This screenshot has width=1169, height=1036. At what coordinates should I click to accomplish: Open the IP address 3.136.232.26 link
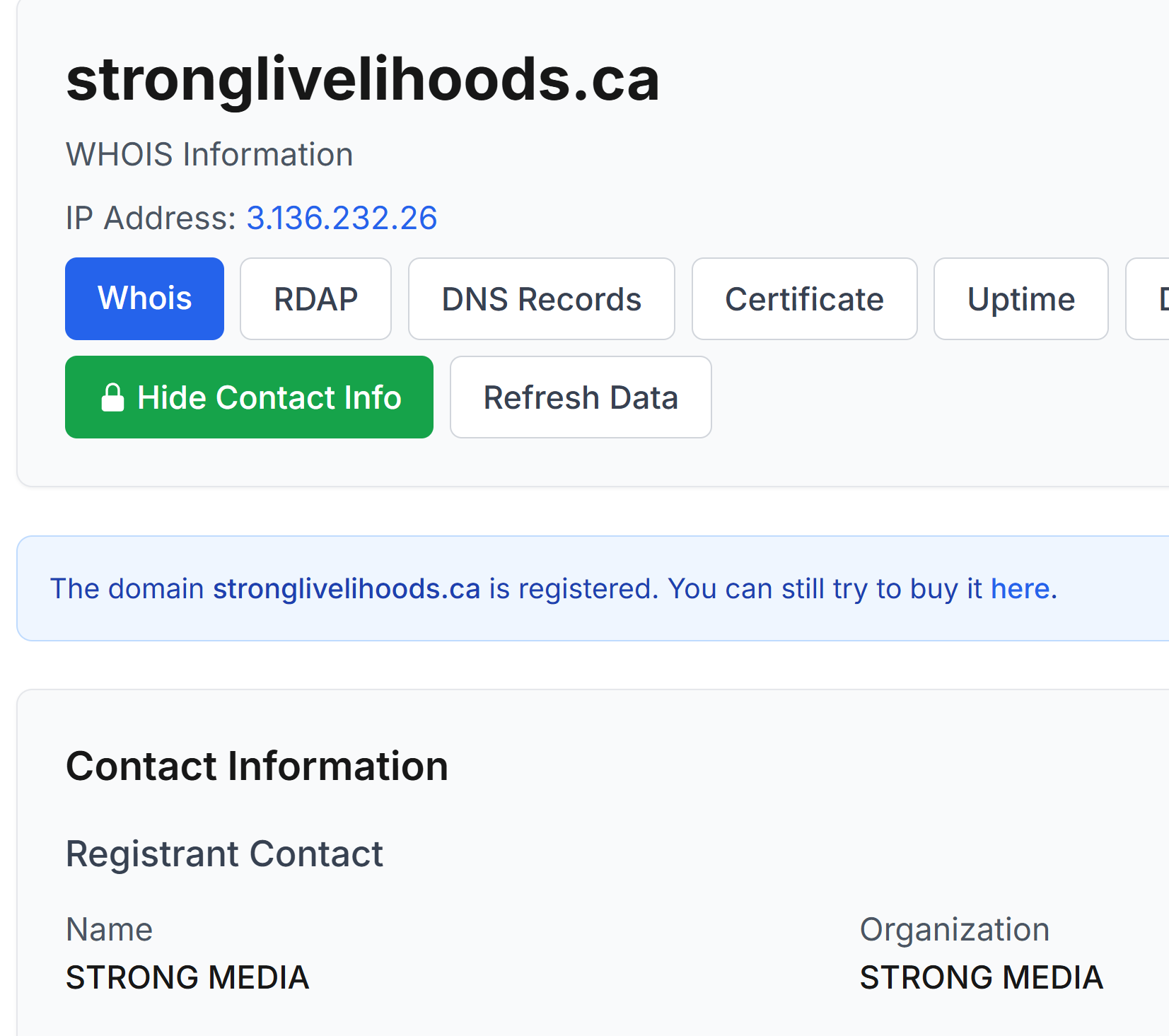click(342, 218)
